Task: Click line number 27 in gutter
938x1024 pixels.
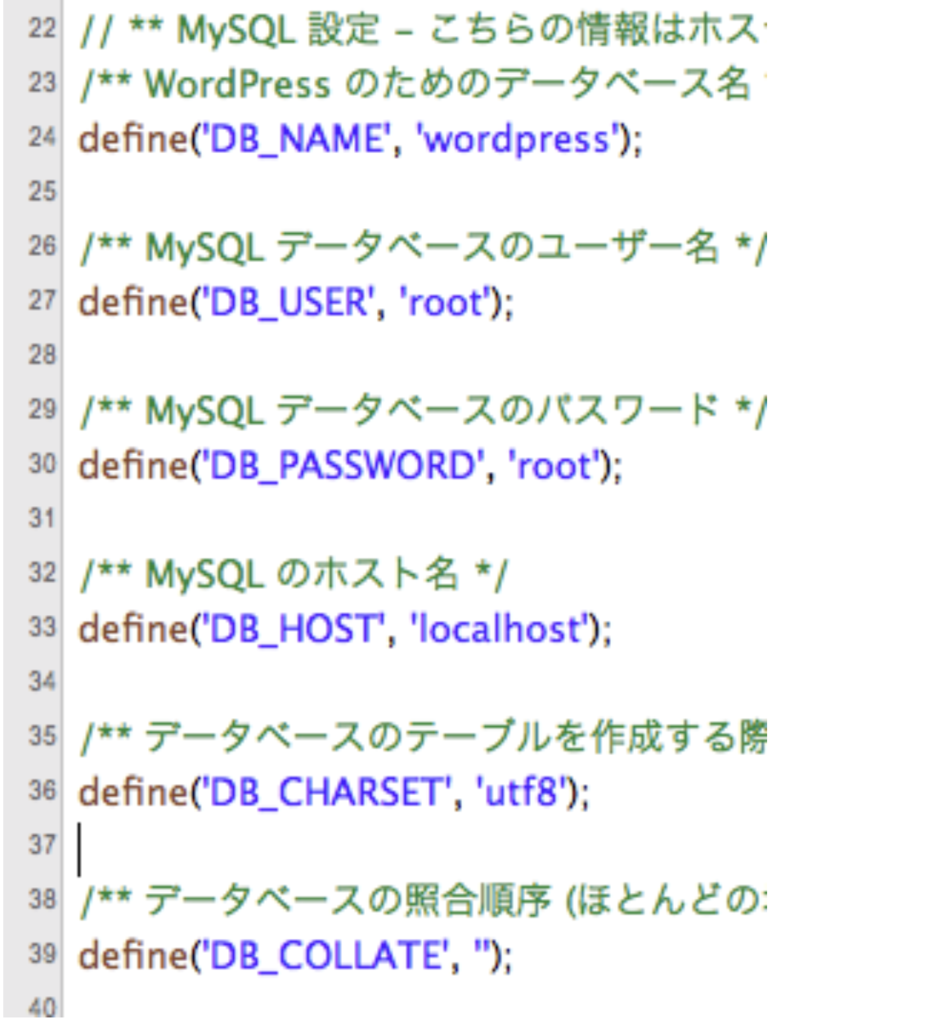Action: click(42, 300)
